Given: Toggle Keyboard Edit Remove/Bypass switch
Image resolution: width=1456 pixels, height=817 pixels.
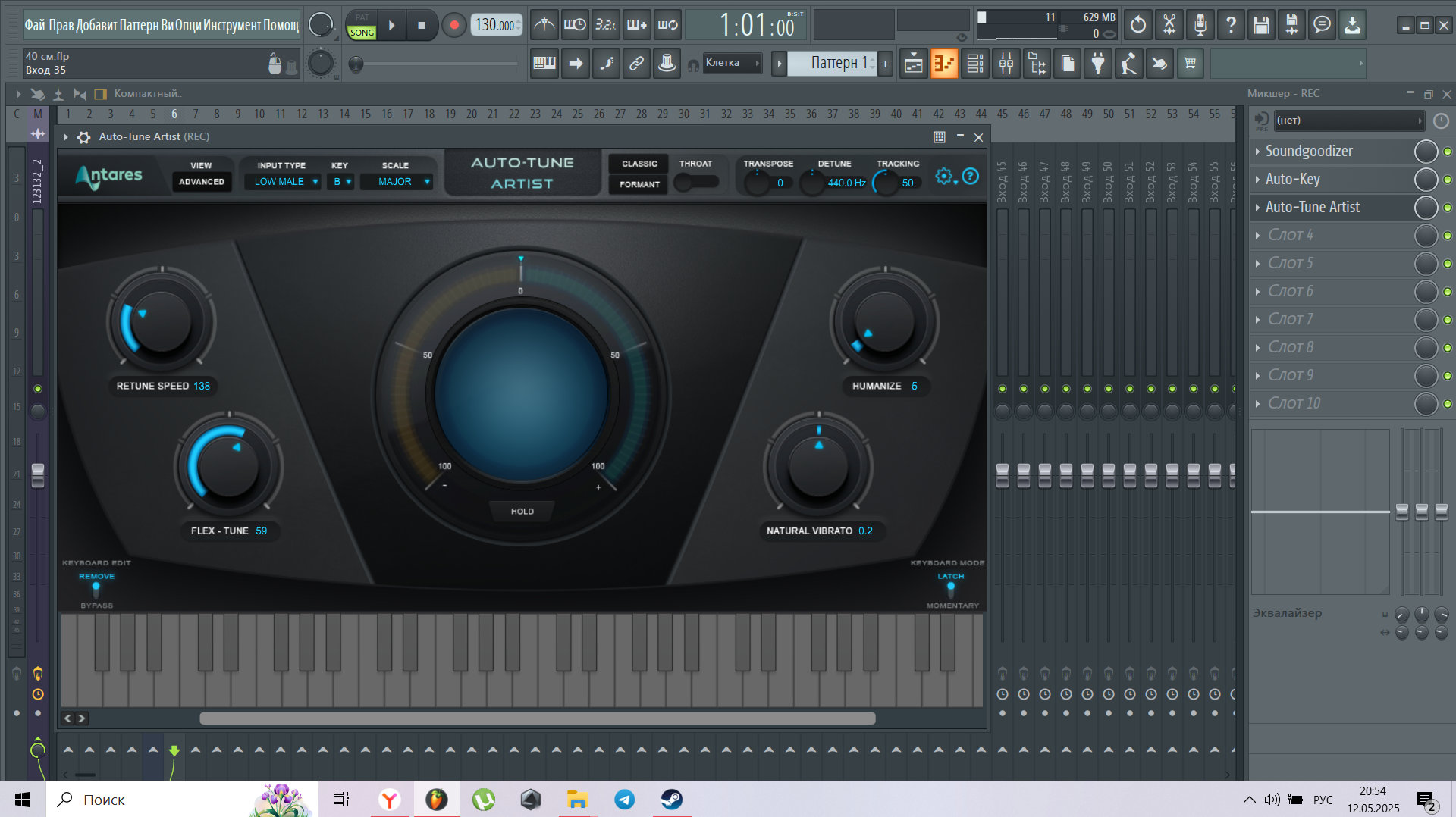Looking at the screenshot, I should click(96, 589).
